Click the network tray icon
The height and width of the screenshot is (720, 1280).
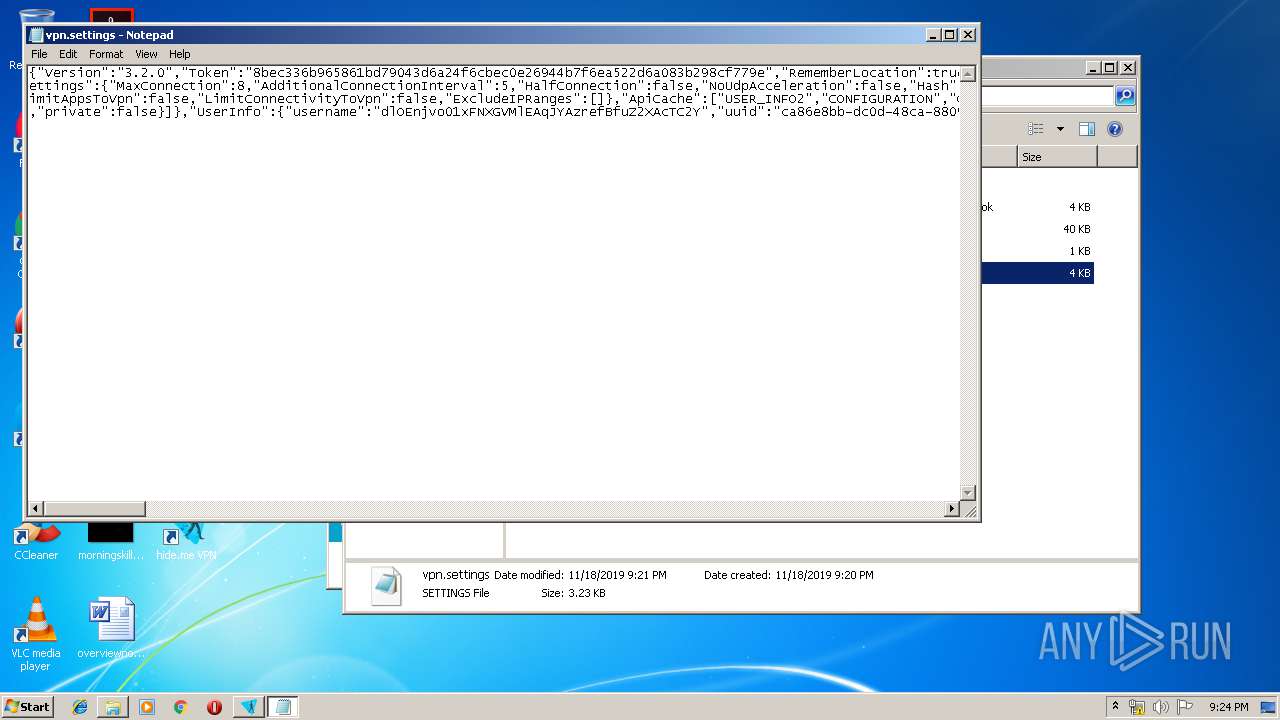1137,706
